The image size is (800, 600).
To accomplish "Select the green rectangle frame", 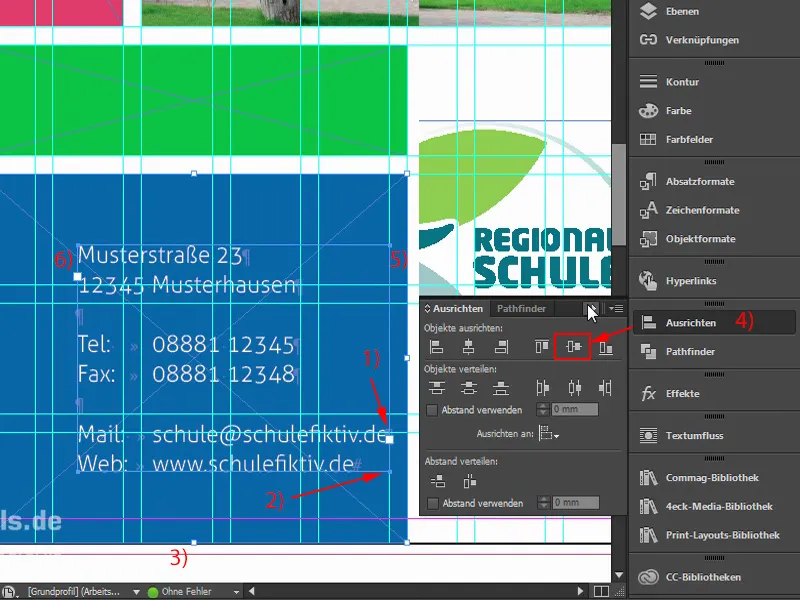I will [204, 100].
